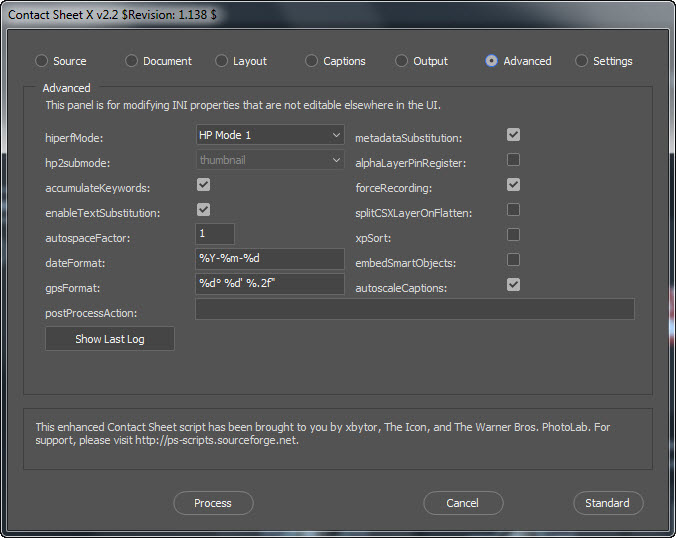
Task: Click the panel description about INI properties
Action: tap(243, 105)
